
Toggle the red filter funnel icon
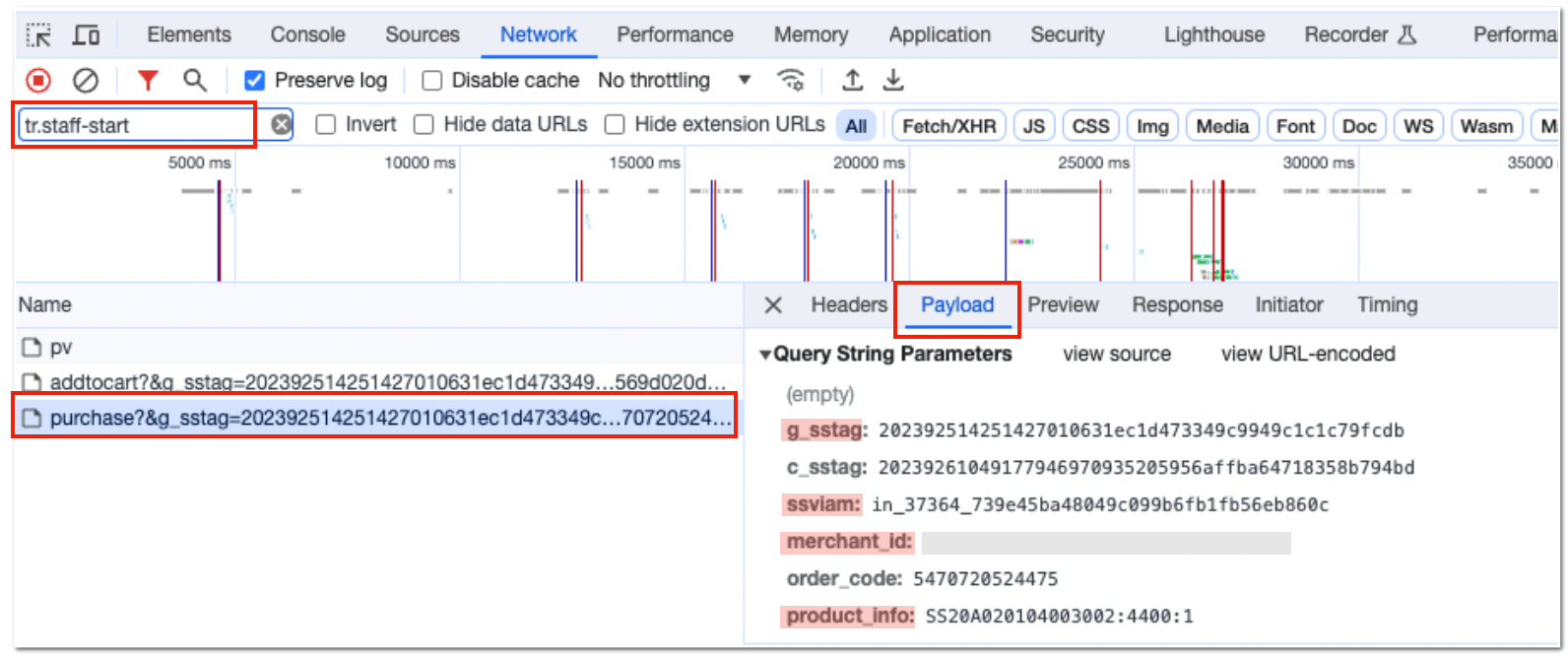148,81
